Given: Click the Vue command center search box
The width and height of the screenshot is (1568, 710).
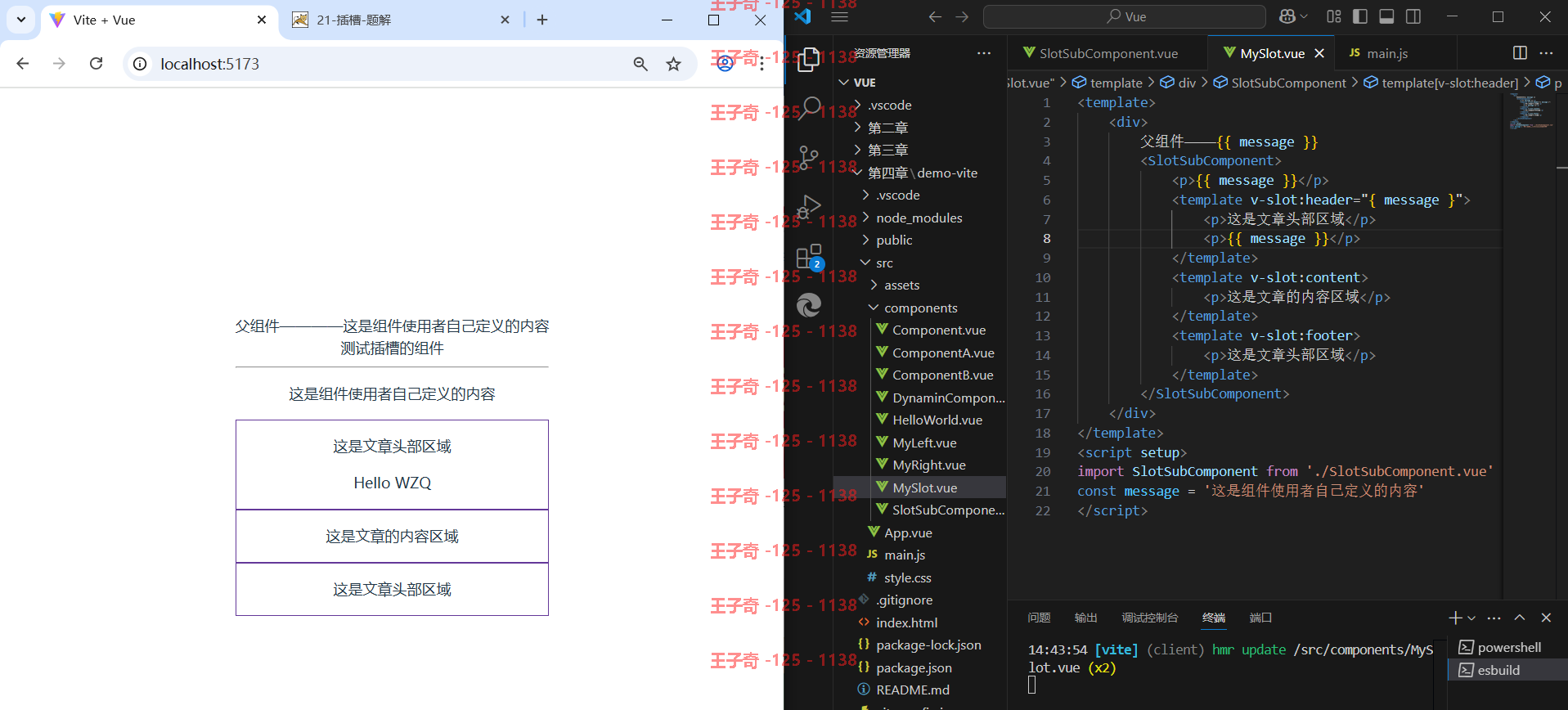Looking at the screenshot, I should [1125, 16].
